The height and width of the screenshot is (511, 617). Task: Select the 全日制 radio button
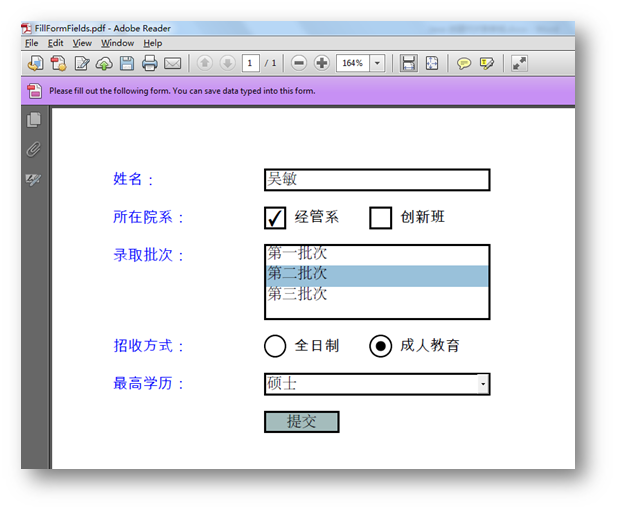pos(275,346)
